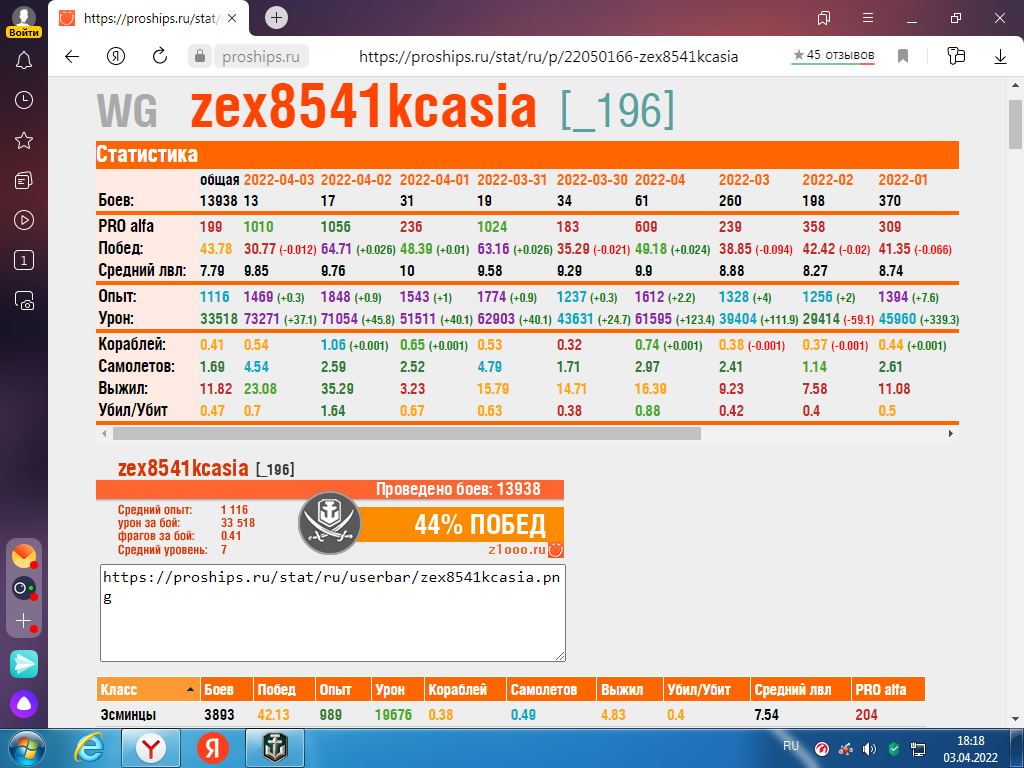Image resolution: width=1024 pixels, height=768 pixels.
Task: Open the downloads arrow icon
Action: pyautogui.click(x=1000, y=56)
